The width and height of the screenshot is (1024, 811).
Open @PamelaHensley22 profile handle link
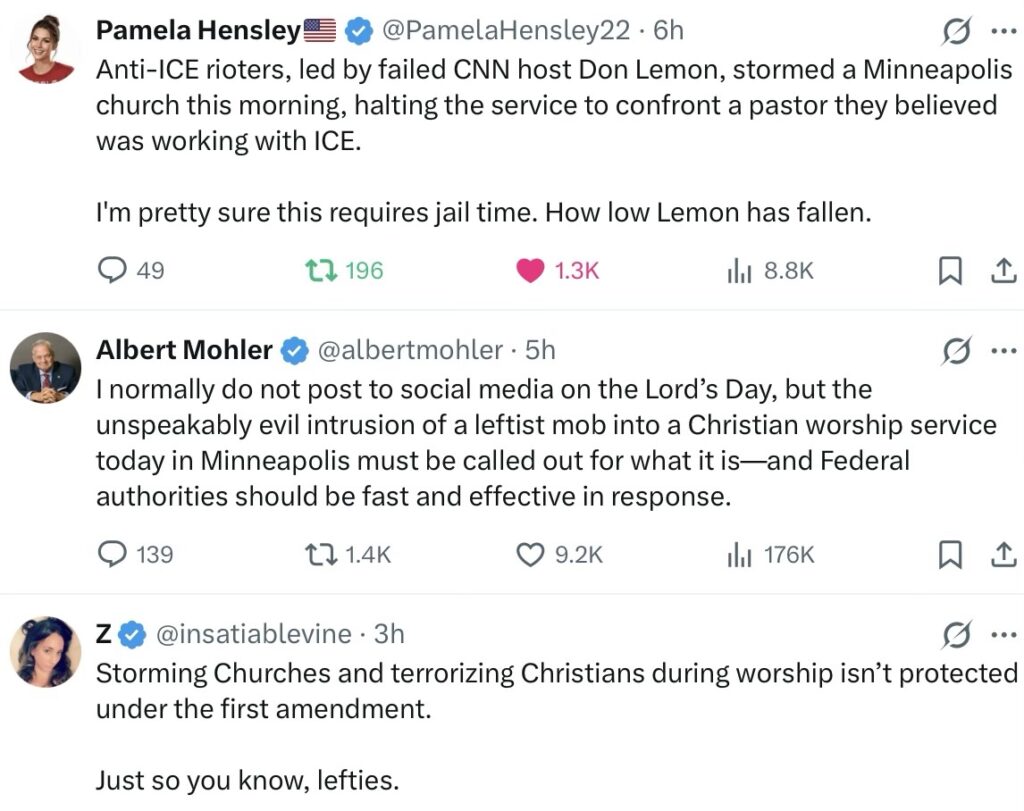coord(506,31)
